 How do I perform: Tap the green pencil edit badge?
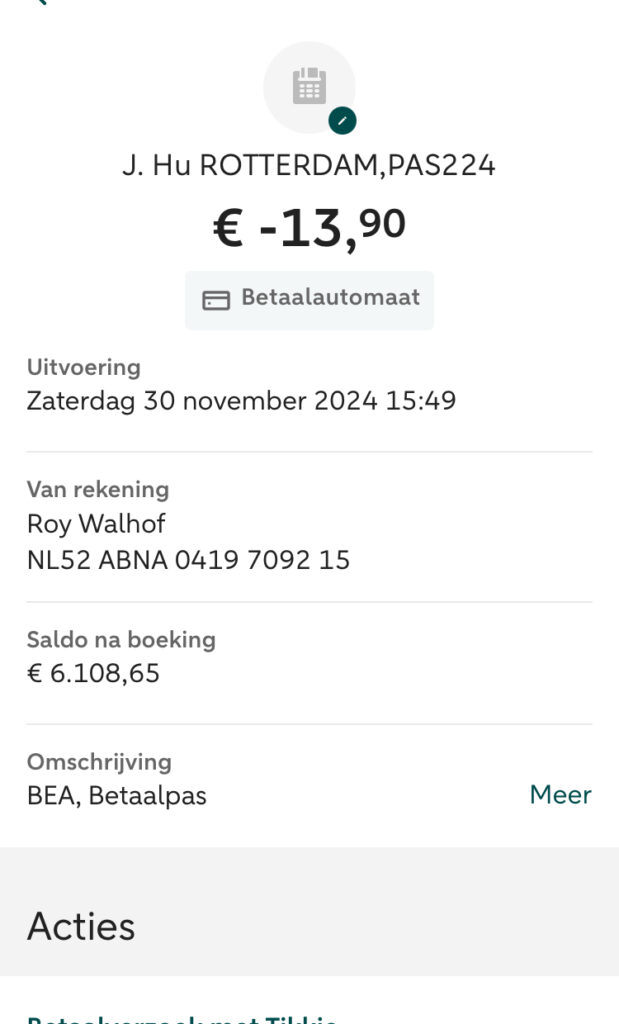click(x=342, y=120)
